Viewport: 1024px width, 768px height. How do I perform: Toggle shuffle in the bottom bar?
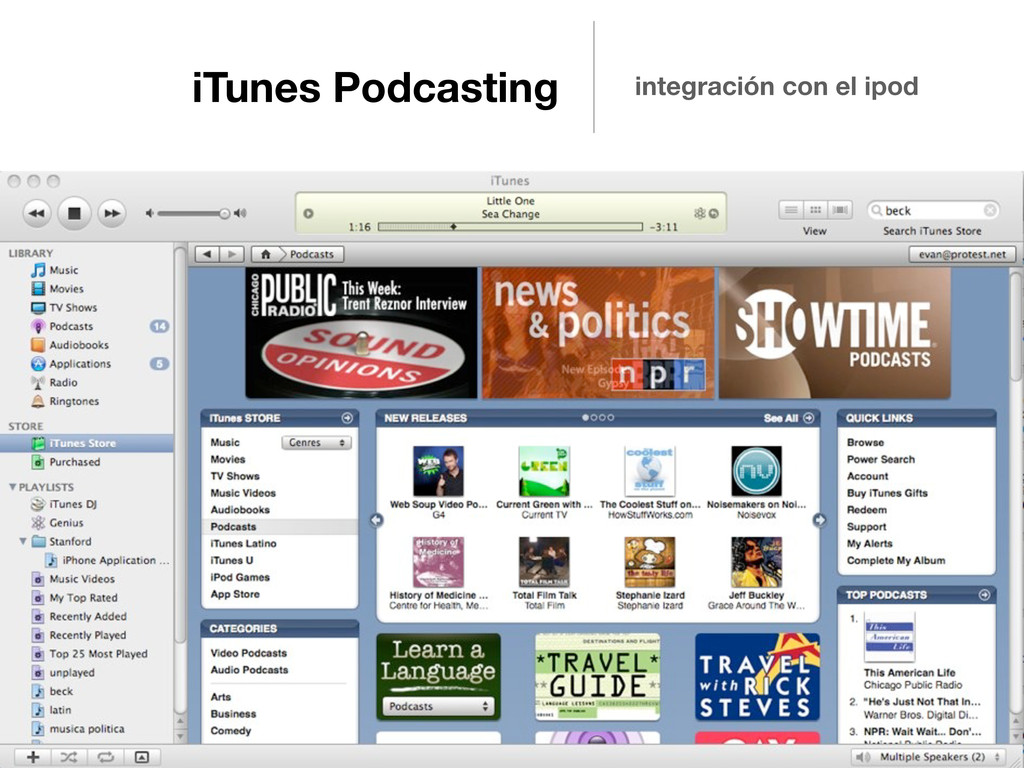(x=69, y=757)
